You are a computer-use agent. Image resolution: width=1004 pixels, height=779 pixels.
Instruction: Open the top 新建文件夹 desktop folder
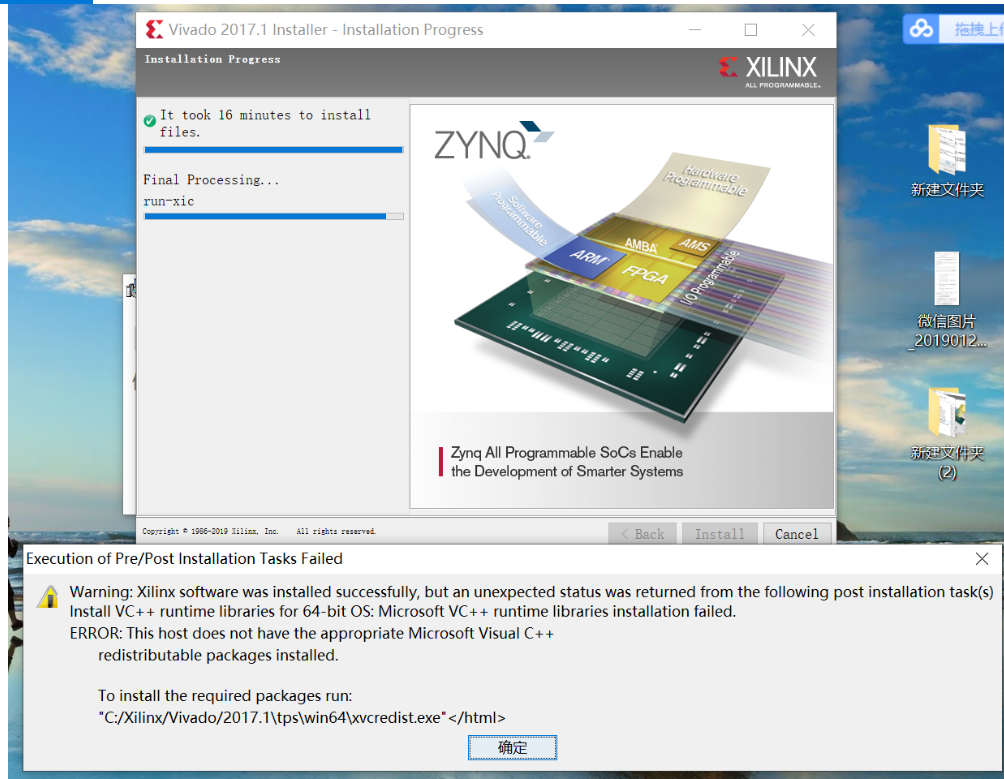click(x=947, y=160)
